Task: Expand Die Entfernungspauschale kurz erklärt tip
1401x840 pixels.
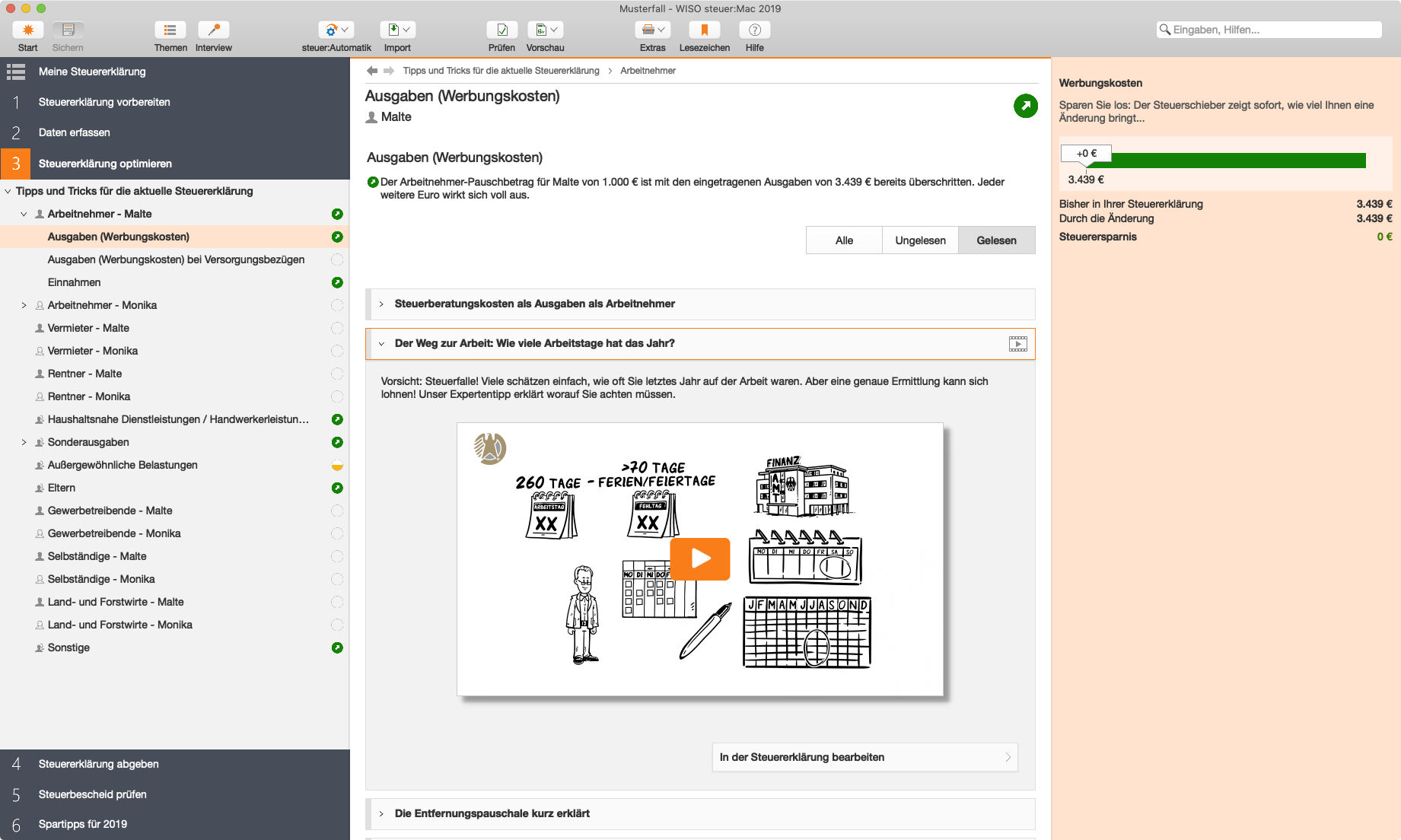Action: pyautogui.click(x=381, y=814)
